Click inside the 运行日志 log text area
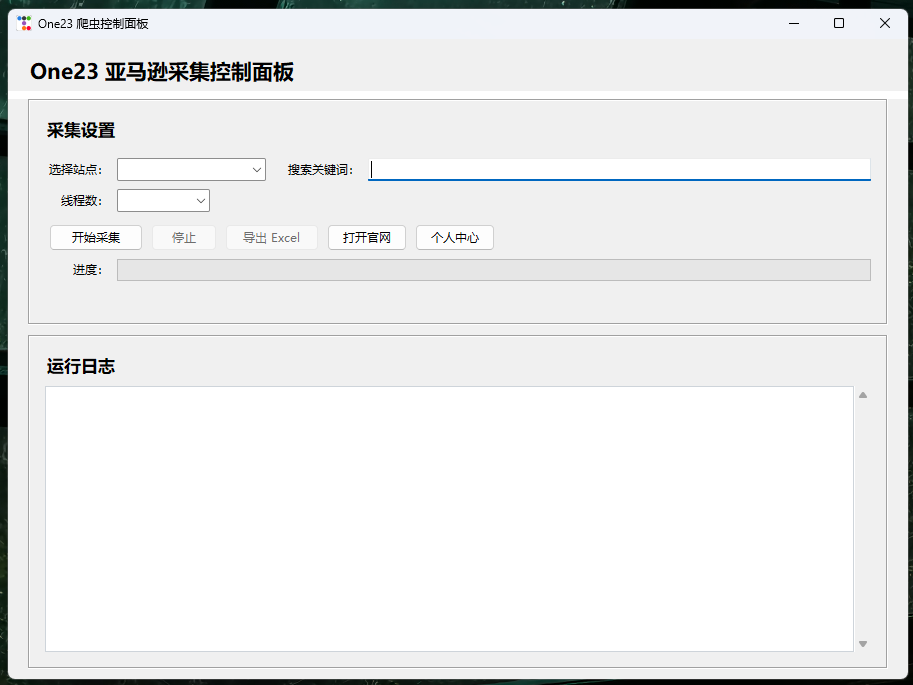The height and width of the screenshot is (685, 913). [x=449, y=518]
